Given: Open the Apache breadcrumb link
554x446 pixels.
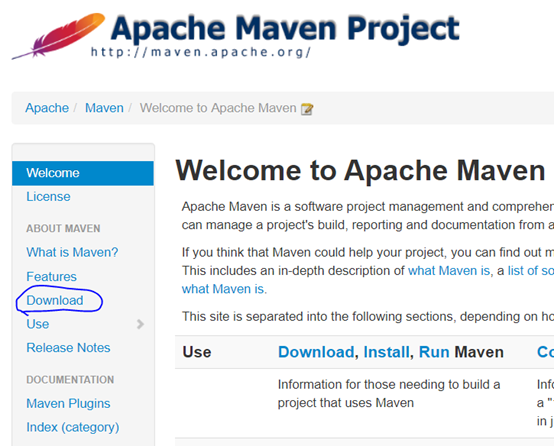Looking at the screenshot, I should (x=47, y=108).
